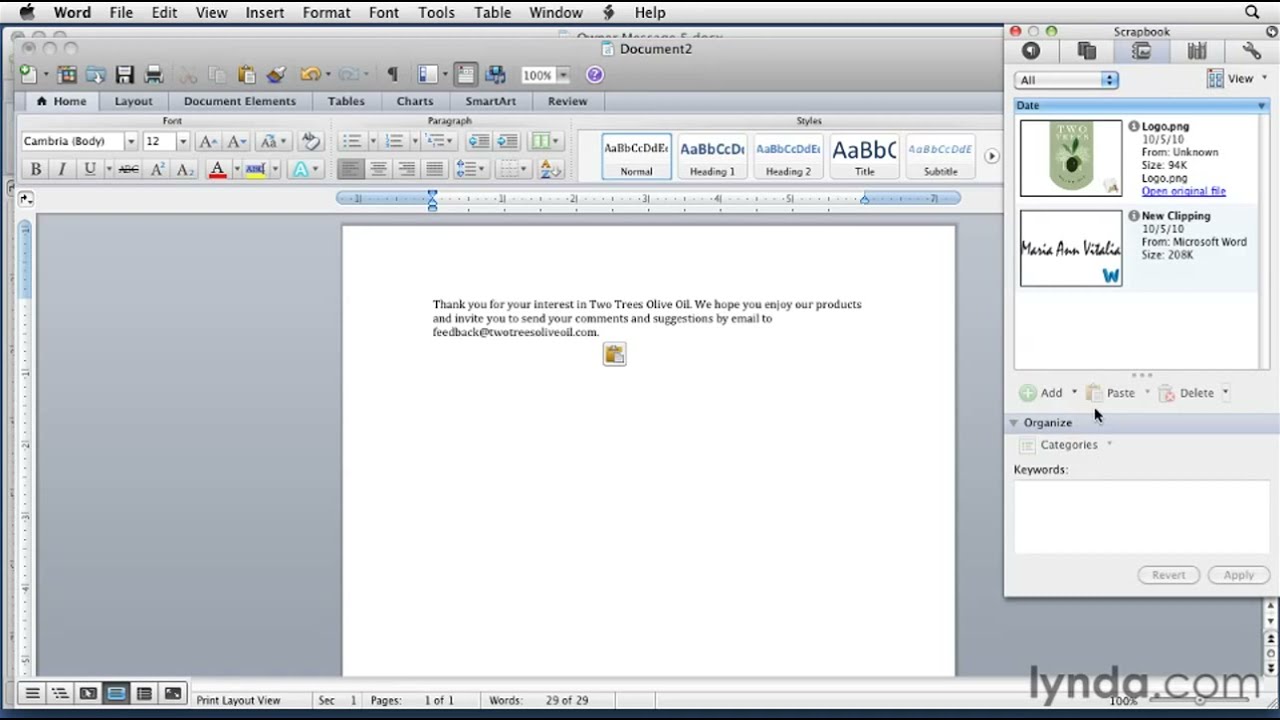Toggle Align Text Right
Viewport: 1280px width, 720px height.
406,169
